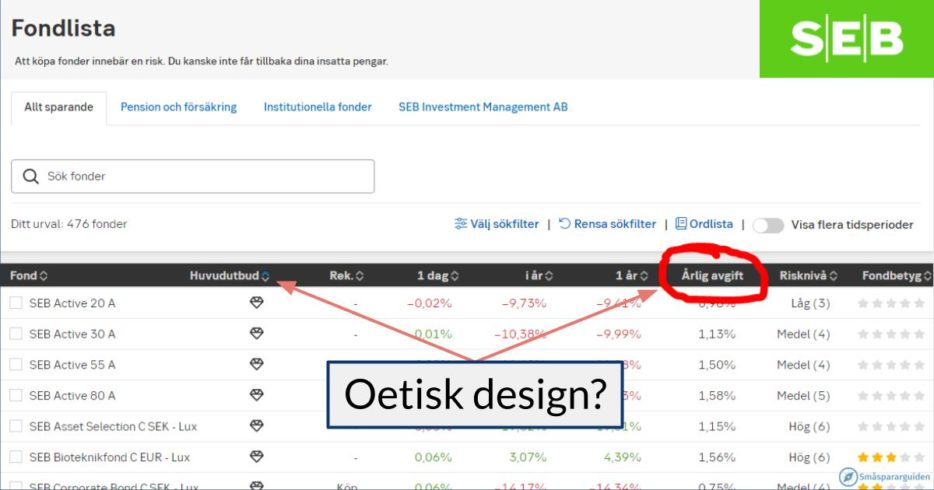Open fund SEB Active 20 A
The width and height of the screenshot is (934, 490).
pyautogui.click(x=72, y=303)
